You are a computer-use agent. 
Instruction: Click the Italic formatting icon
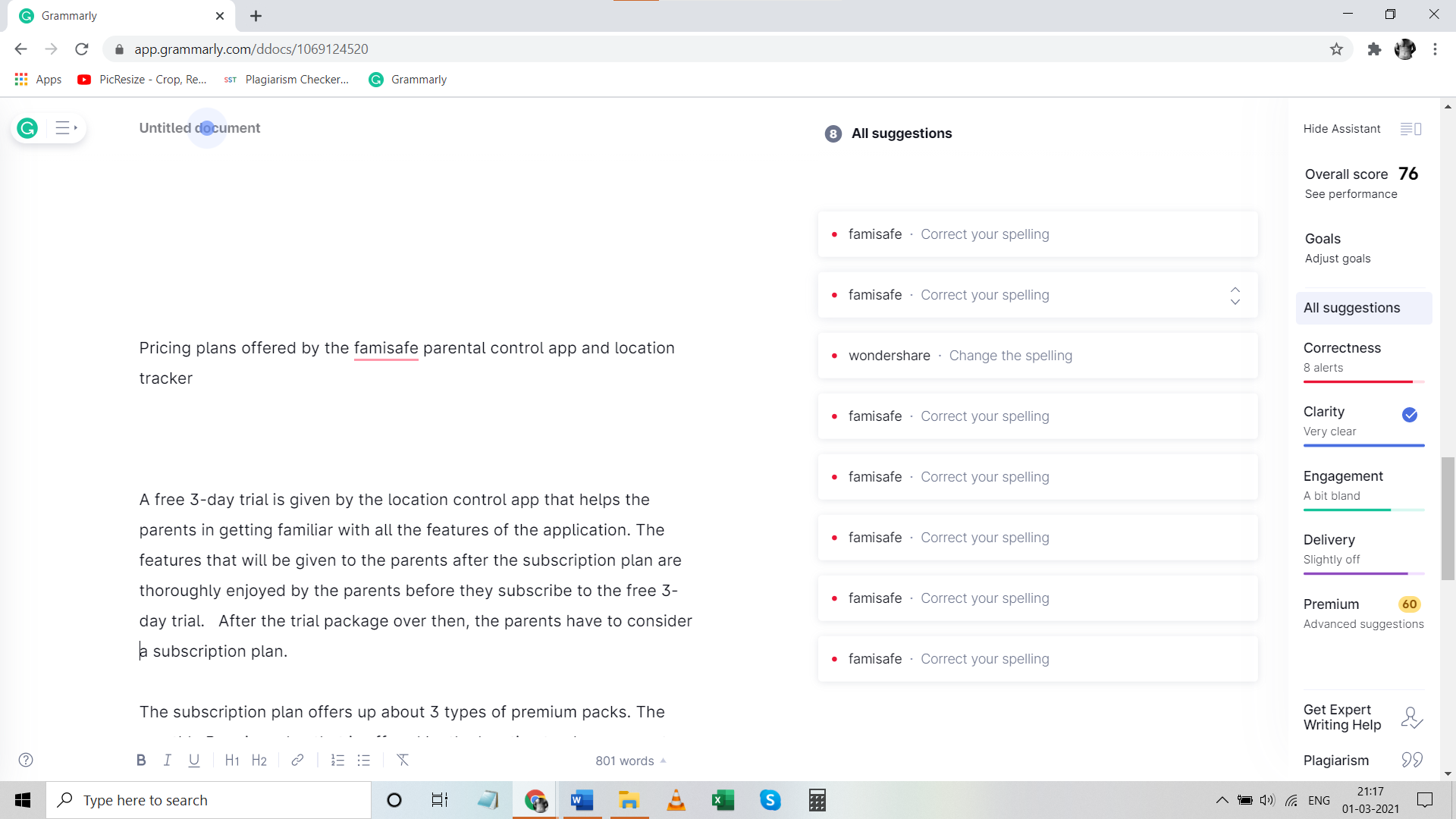coord(168,760)
